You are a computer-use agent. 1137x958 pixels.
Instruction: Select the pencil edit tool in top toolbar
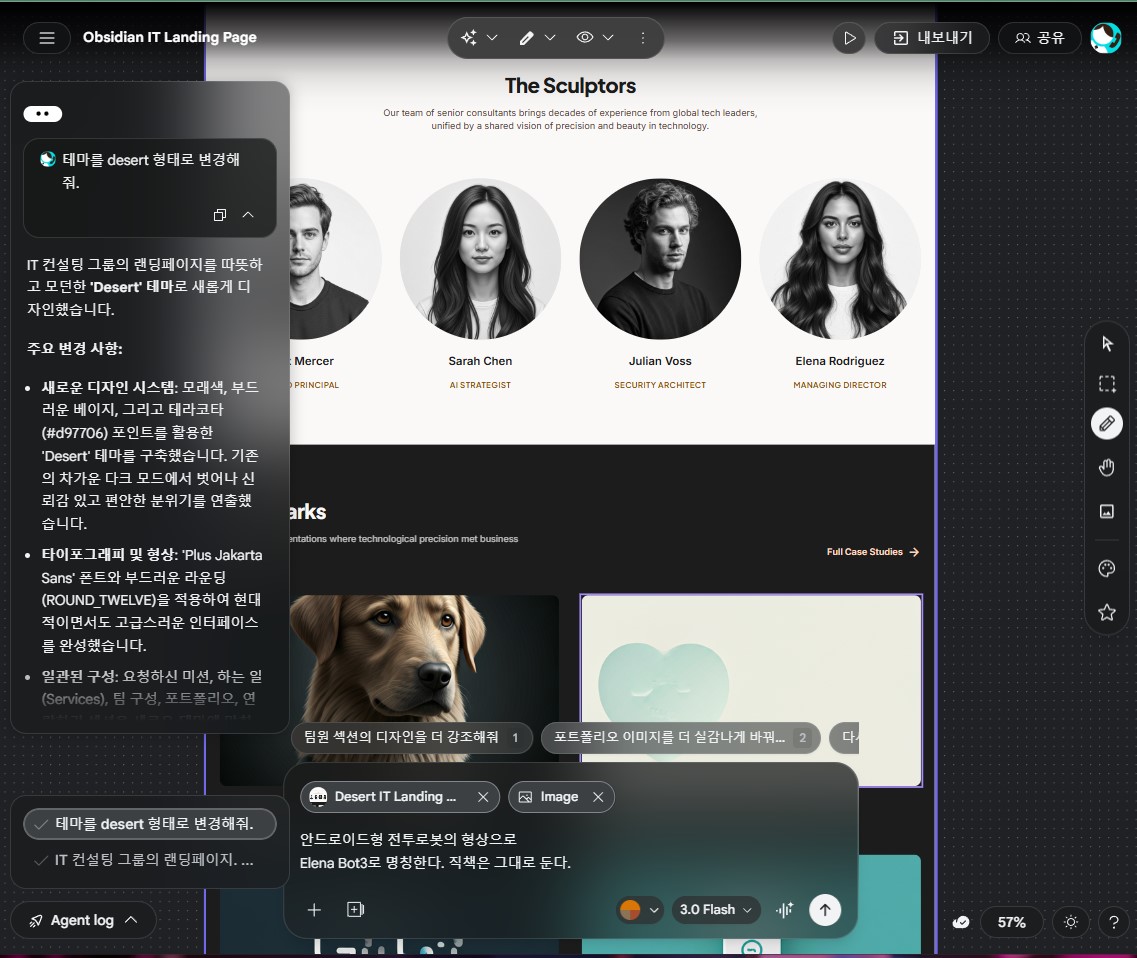click(x=527, y=38)
